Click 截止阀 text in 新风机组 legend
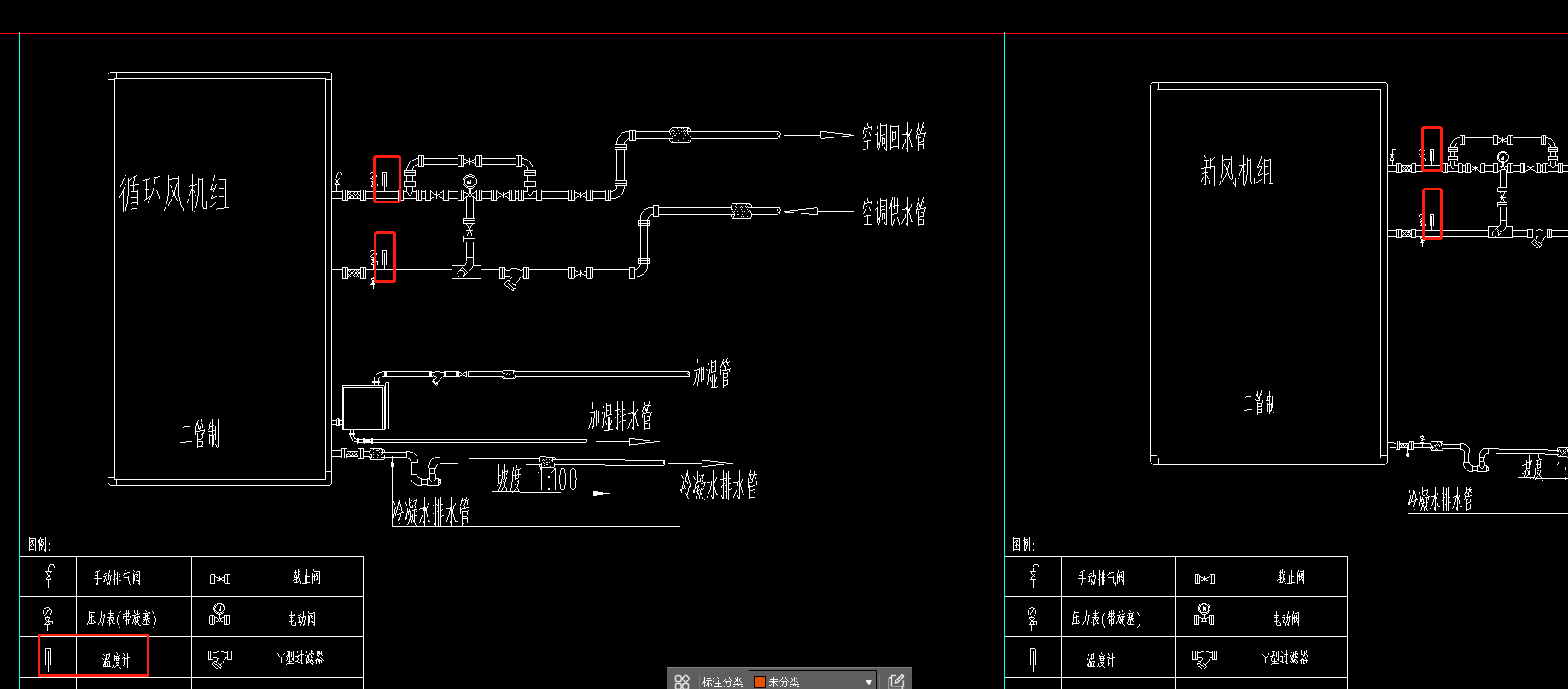Viewport: 1568px width, 689px height. click(1290, 578)
